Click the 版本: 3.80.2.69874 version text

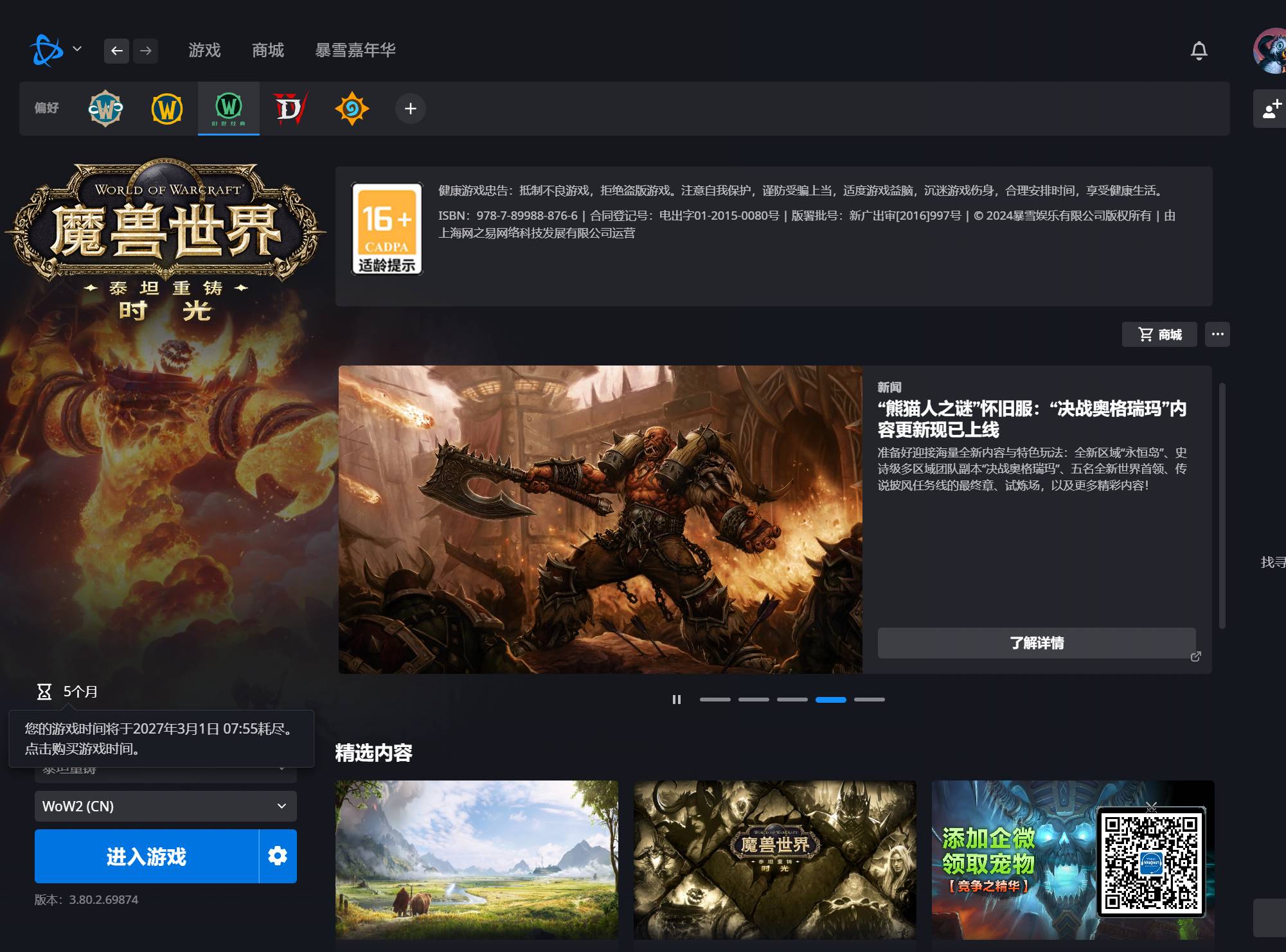[x=86, y=900]
